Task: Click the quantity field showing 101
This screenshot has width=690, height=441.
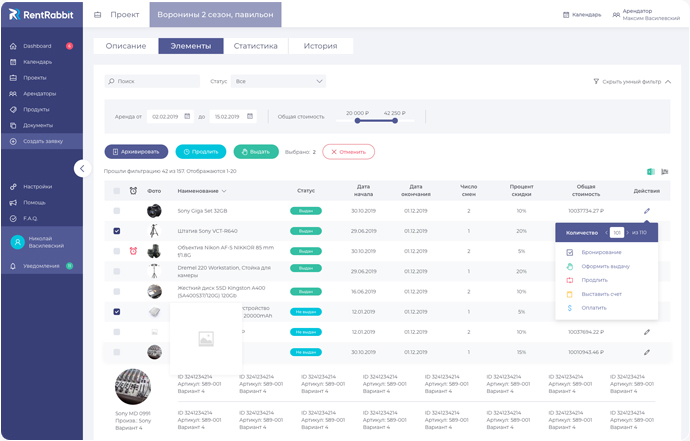Action: click(617, 232)
